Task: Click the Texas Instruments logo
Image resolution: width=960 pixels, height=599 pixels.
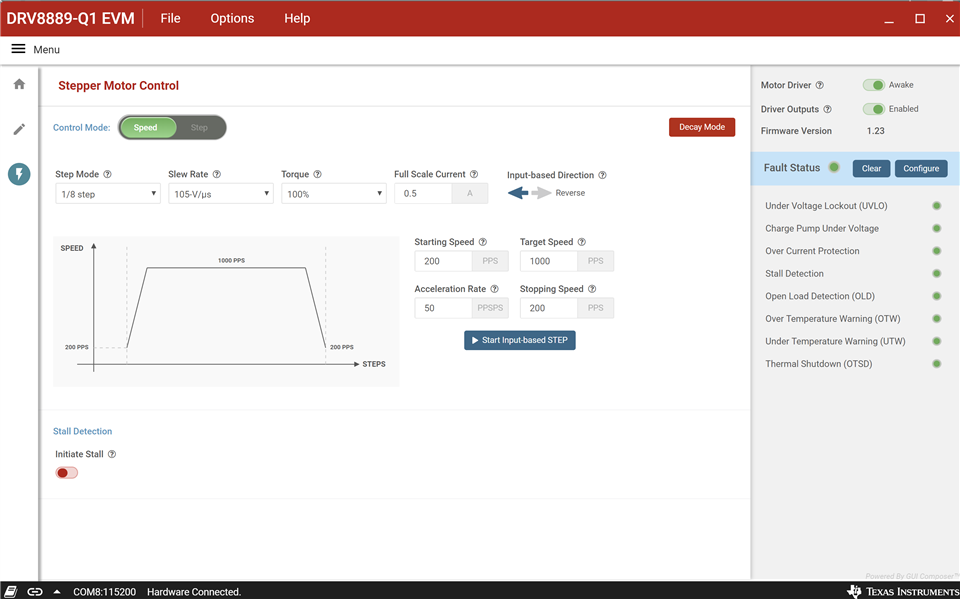Action: click(902, 591)
